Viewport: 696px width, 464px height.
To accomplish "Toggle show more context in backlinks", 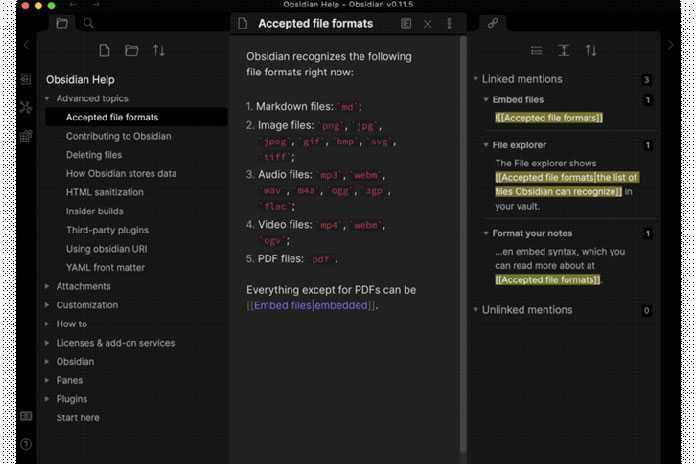I will coord(564,51).
